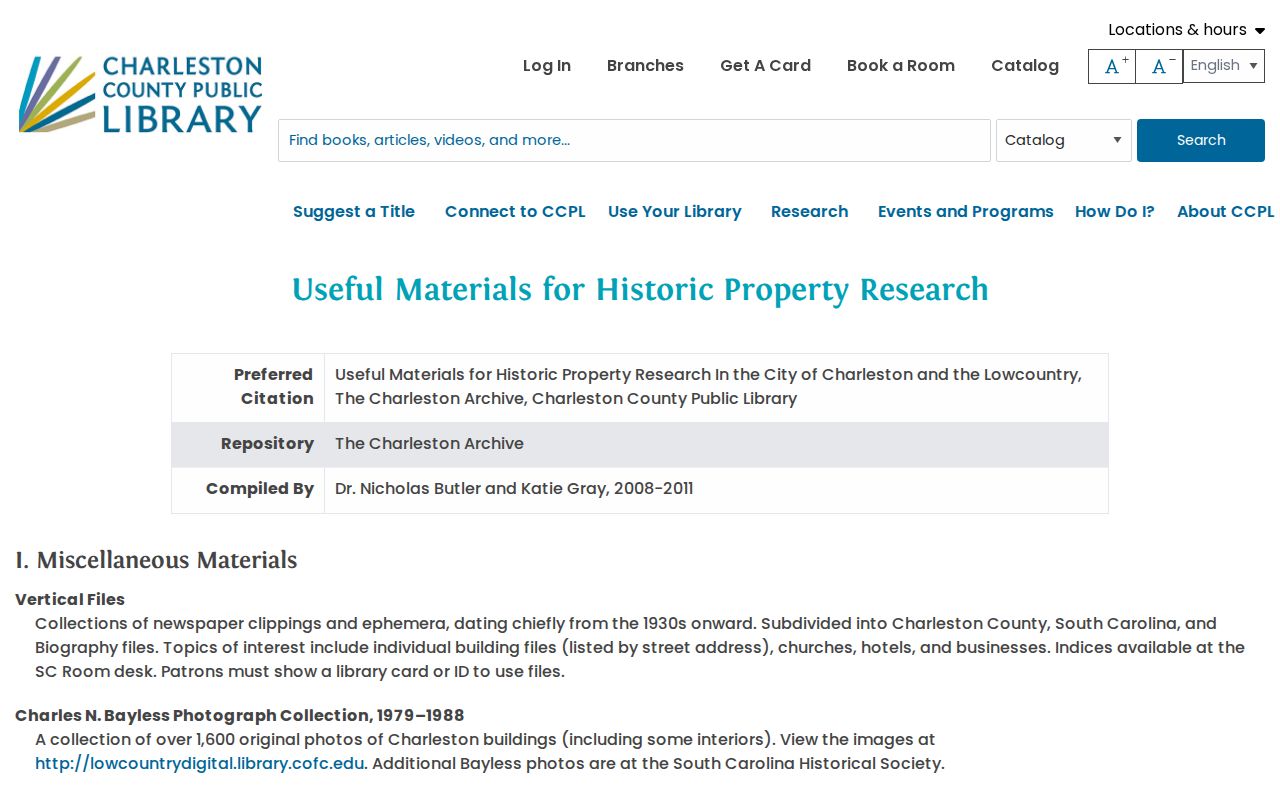Decrease font size with A- button
Viewport: 1280px width, 800px height.
(x=1159, y=67)
